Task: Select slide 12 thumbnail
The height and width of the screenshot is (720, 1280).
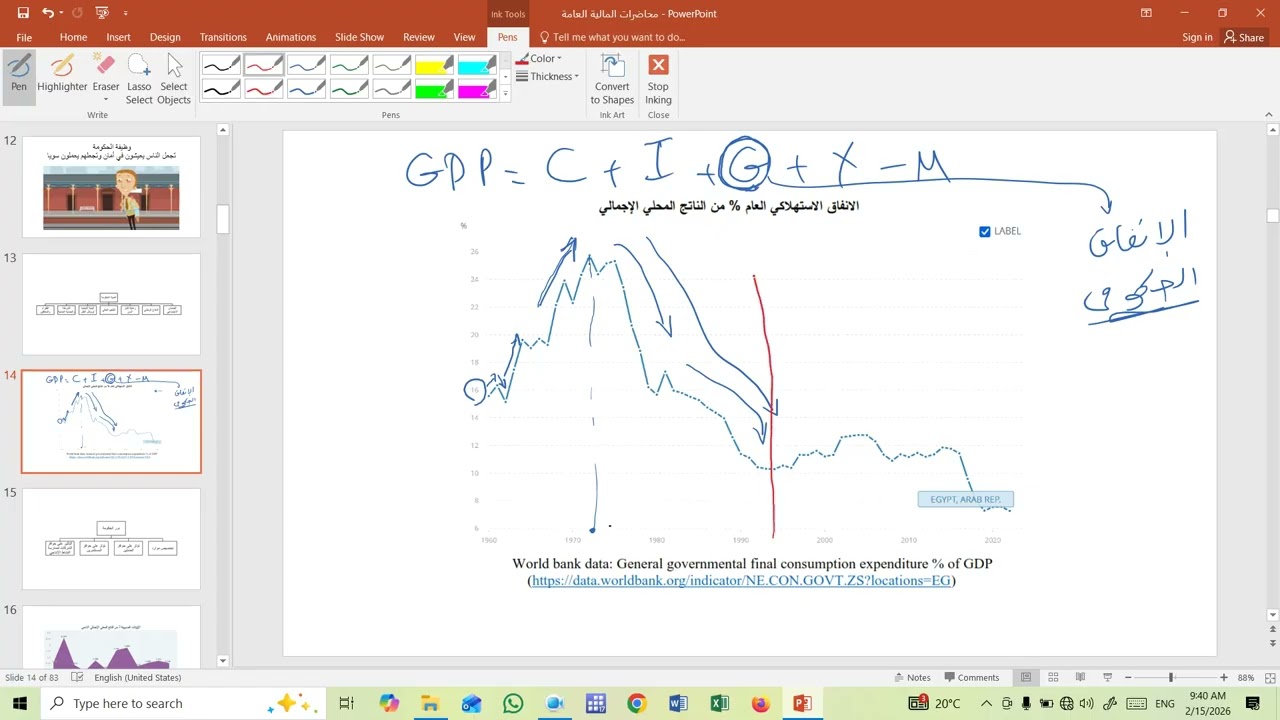Action: [111, 186]
